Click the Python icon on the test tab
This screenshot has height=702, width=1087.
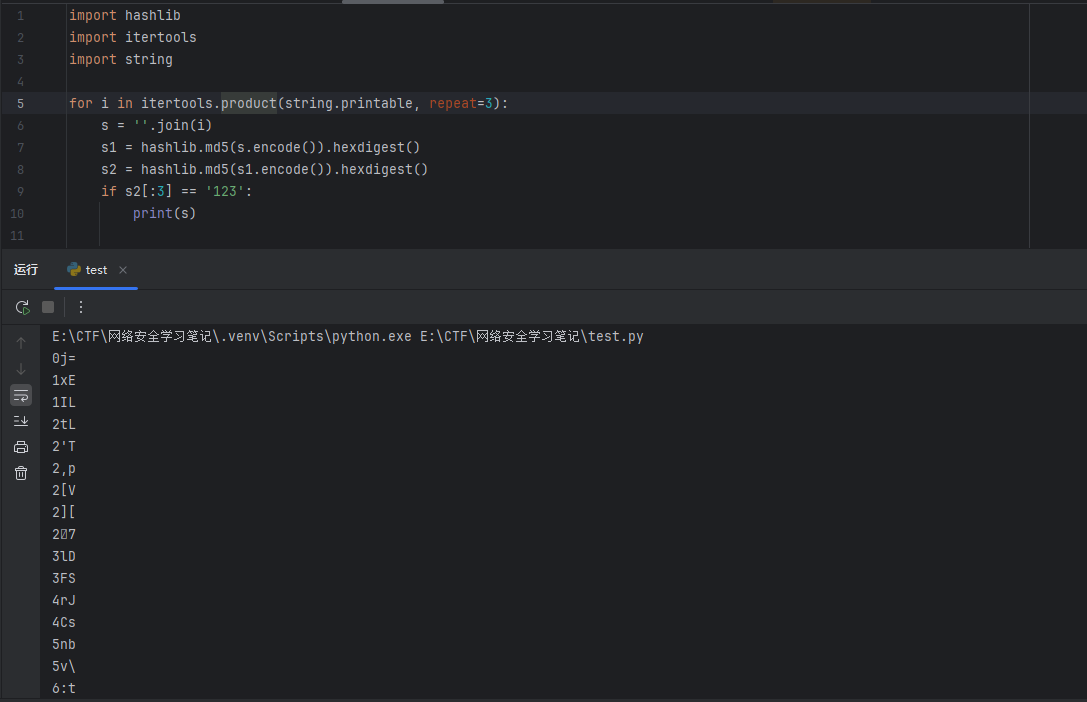74,270
